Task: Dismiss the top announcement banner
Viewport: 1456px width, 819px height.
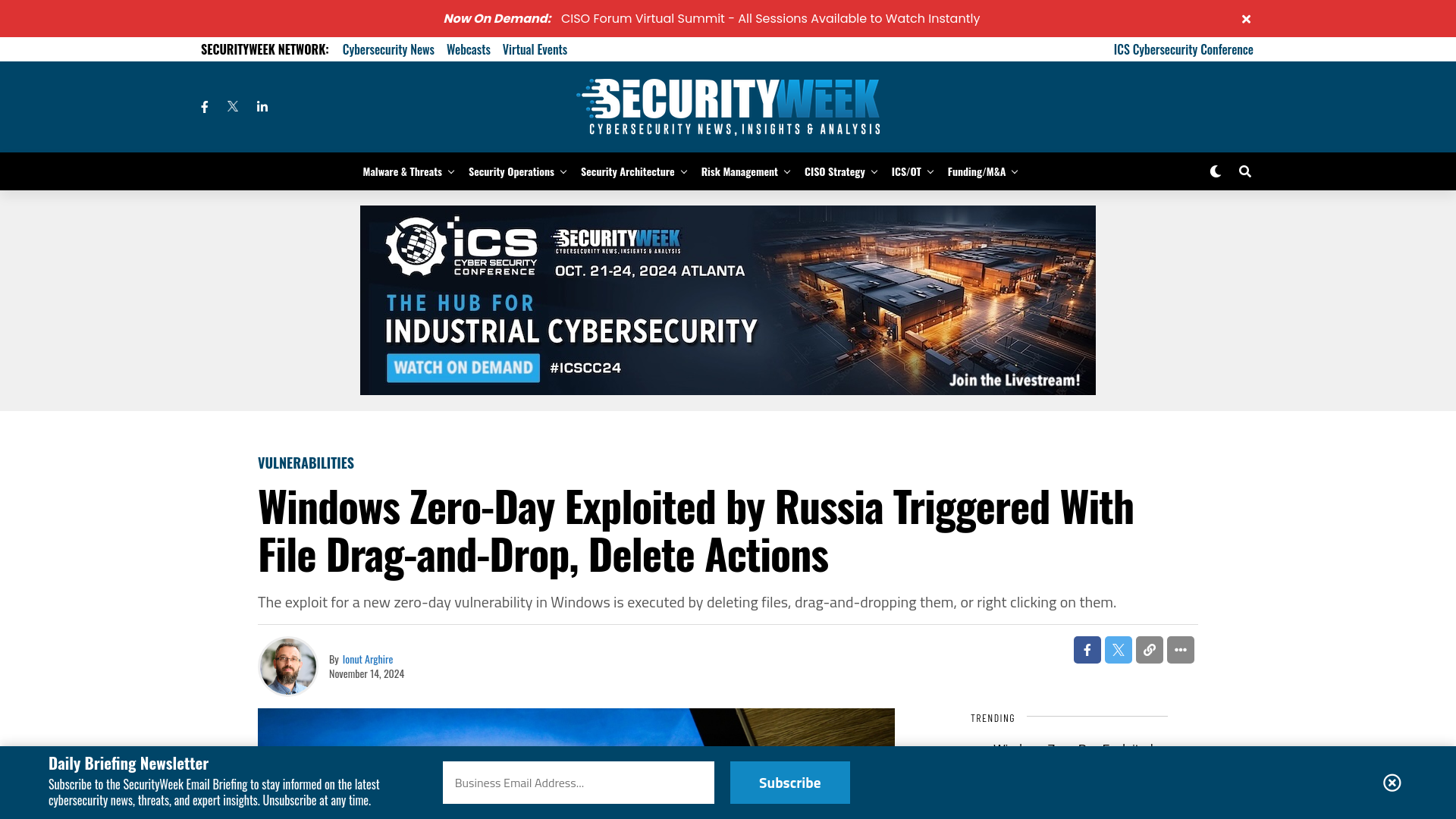Action: coord(1246,18)
